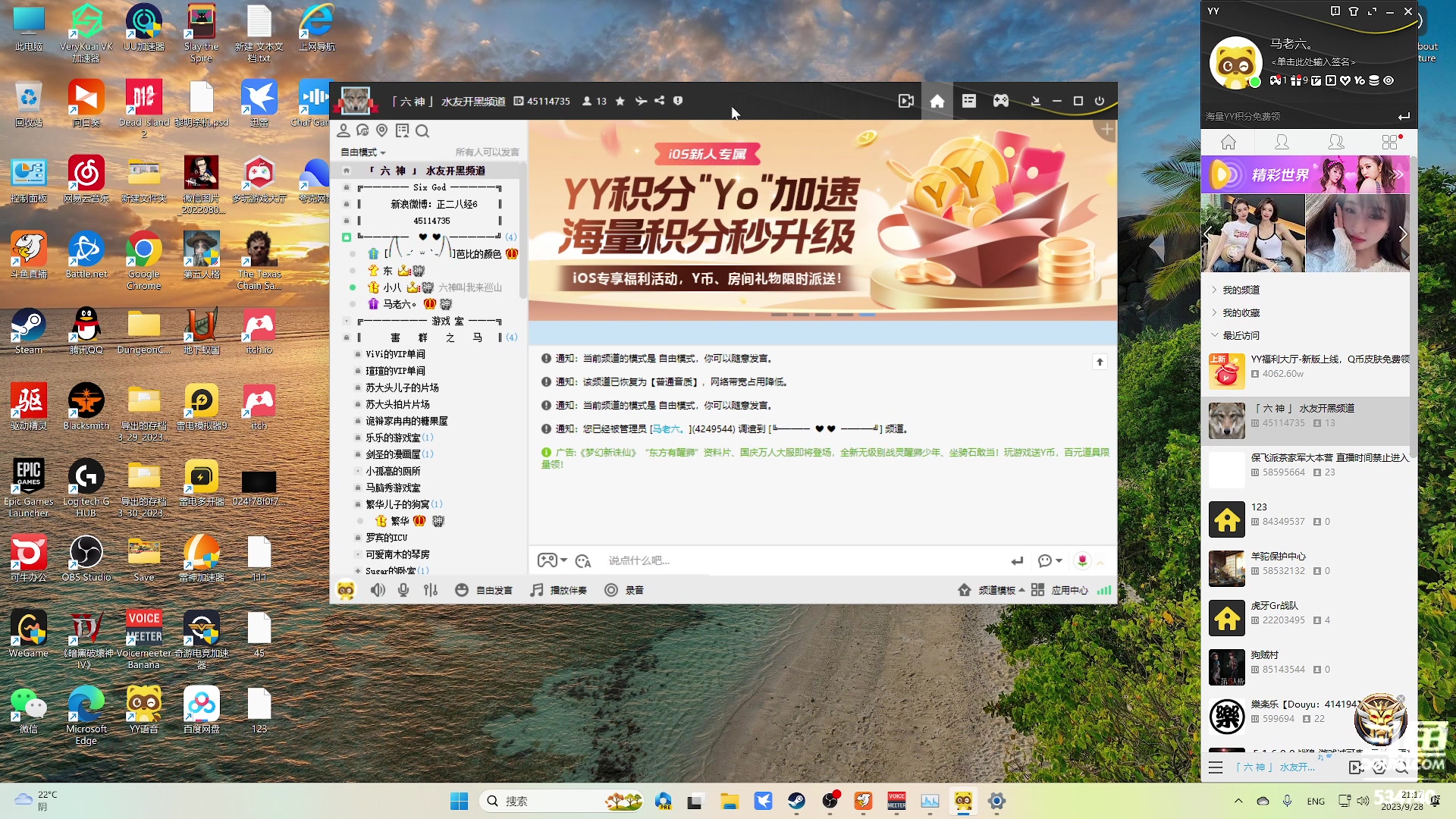
Task: Open the 苏大头儿子的片场 sub-channel
Action: click(402, 388)
